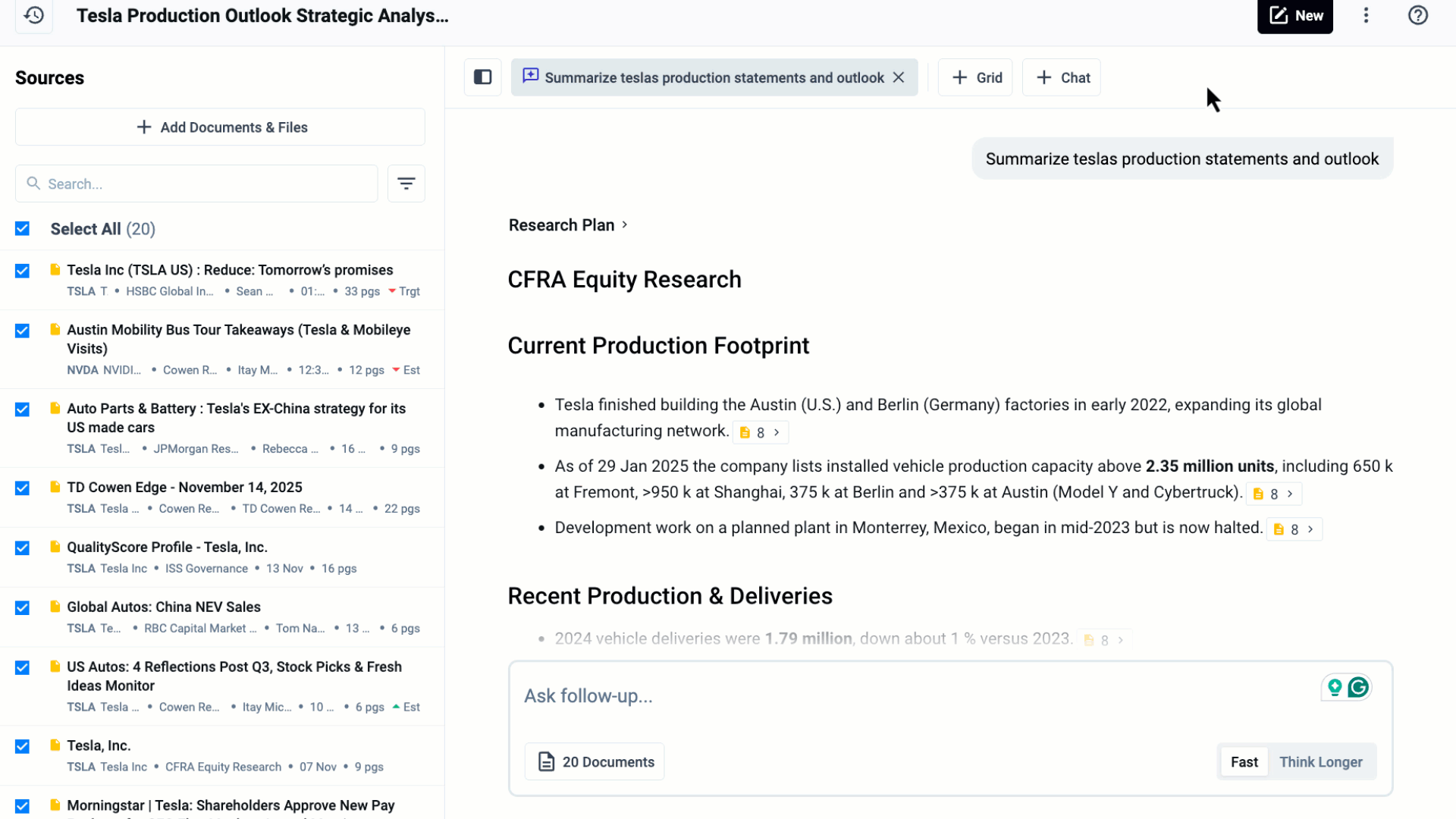The image size is (1456, 819).
Task: Click the Grammarly icon in follow-up box
Action: coord(1358,687)
